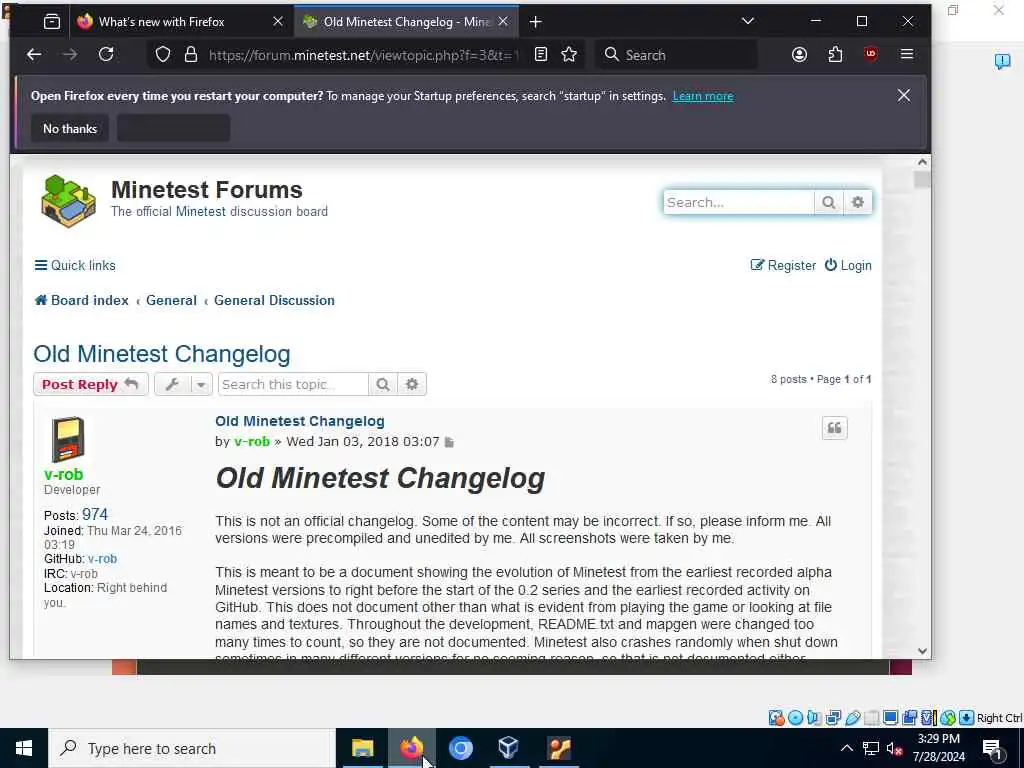1024x768 pixels.
Task: Open the v-rob GitHub link
Action: 103,559
